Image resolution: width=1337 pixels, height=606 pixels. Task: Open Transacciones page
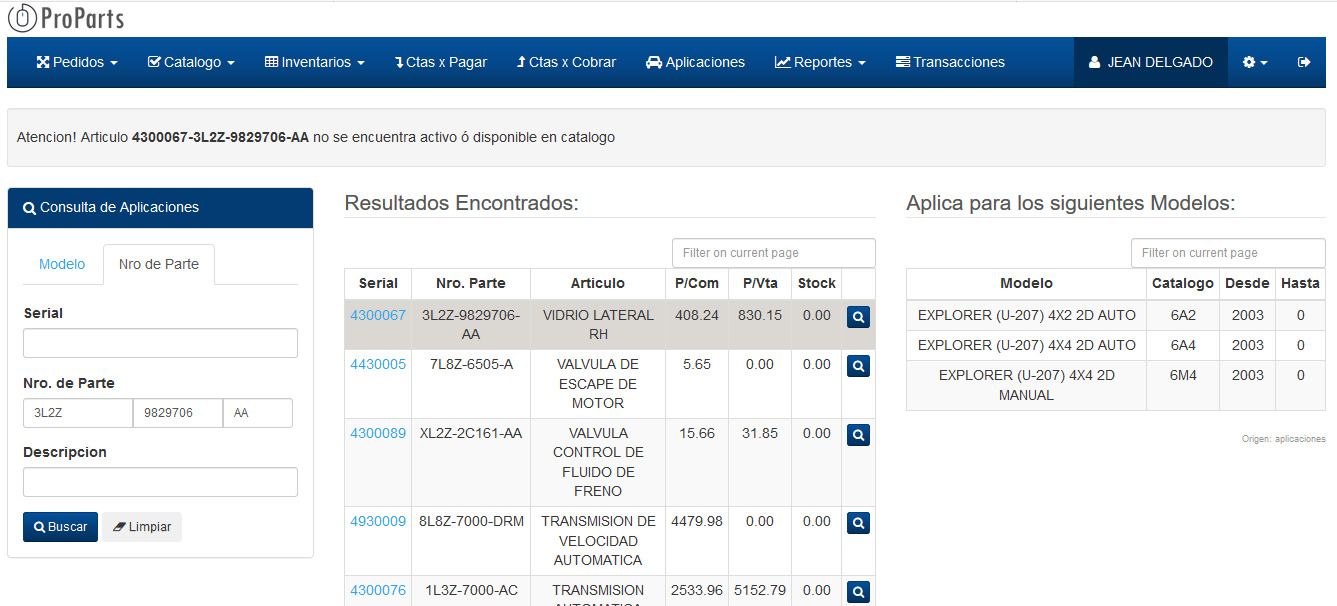(x=950, y=62)
